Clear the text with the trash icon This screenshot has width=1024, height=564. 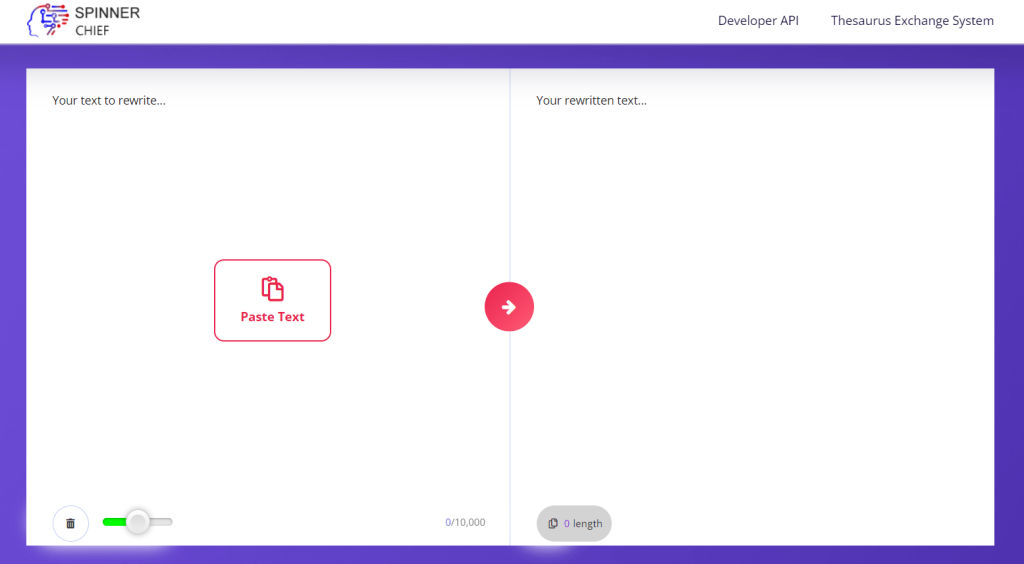[x=71, y=524]
